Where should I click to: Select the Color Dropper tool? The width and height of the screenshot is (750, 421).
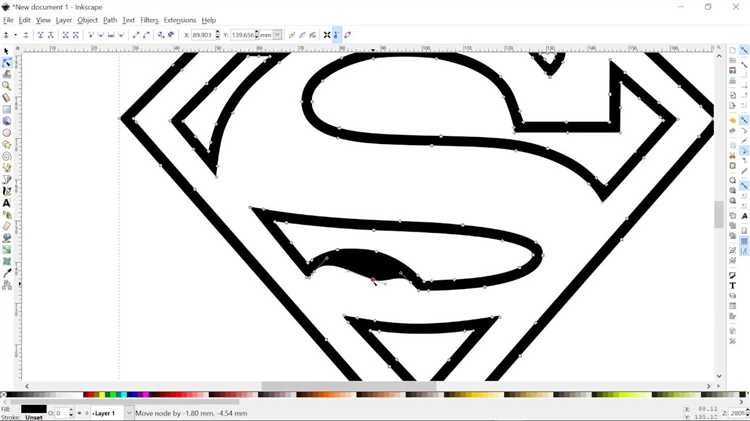point(6,273)
